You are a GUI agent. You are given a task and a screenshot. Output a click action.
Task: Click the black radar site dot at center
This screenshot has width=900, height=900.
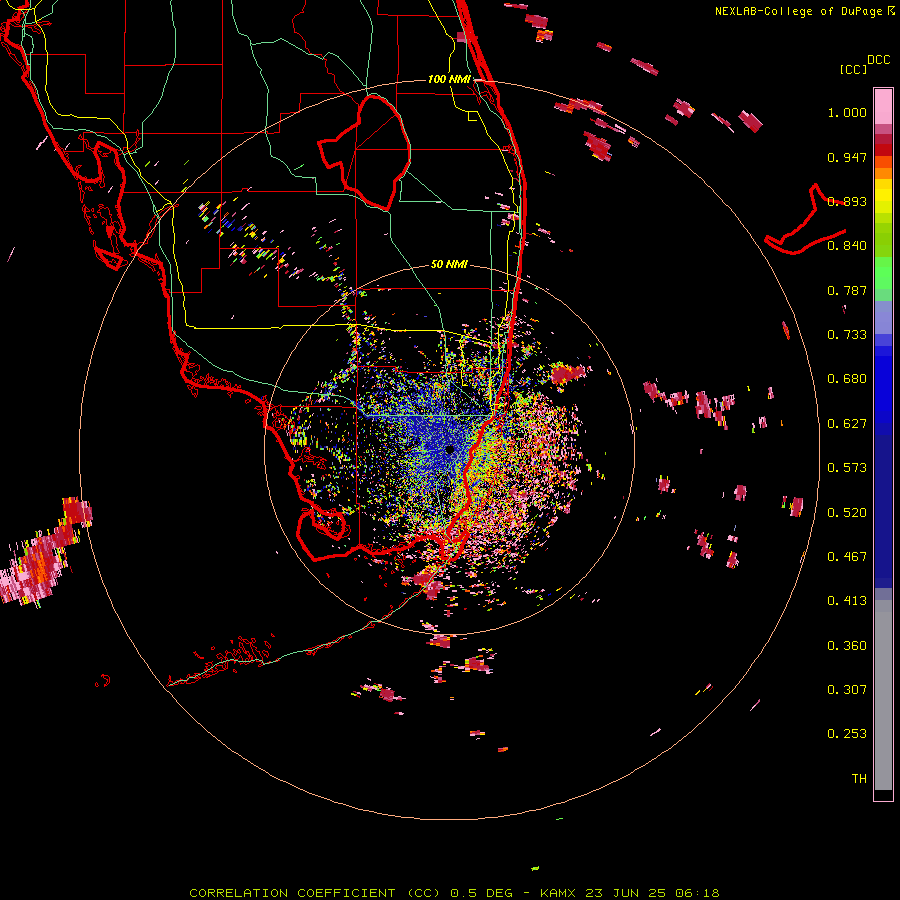point(450,449)
